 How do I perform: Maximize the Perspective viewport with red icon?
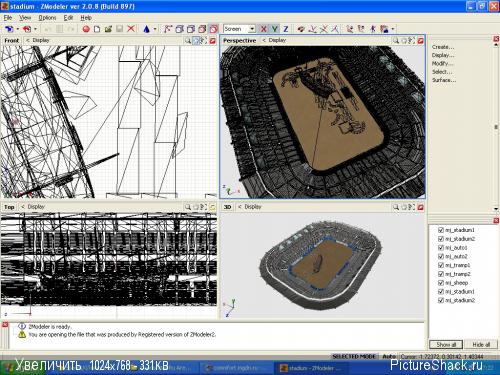[421, 41]
